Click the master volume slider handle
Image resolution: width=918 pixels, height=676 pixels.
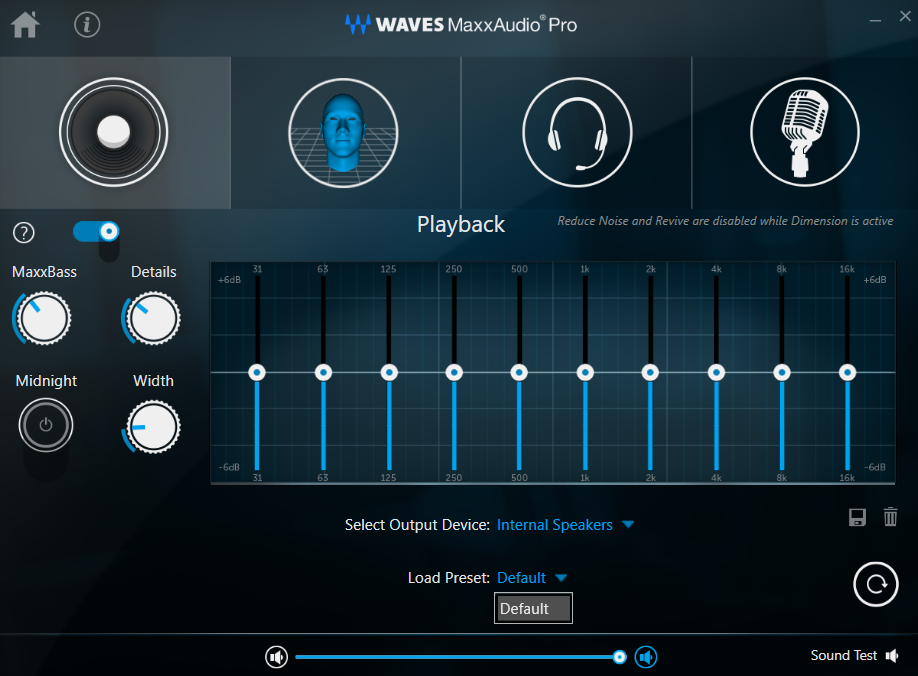click(619, 657)
